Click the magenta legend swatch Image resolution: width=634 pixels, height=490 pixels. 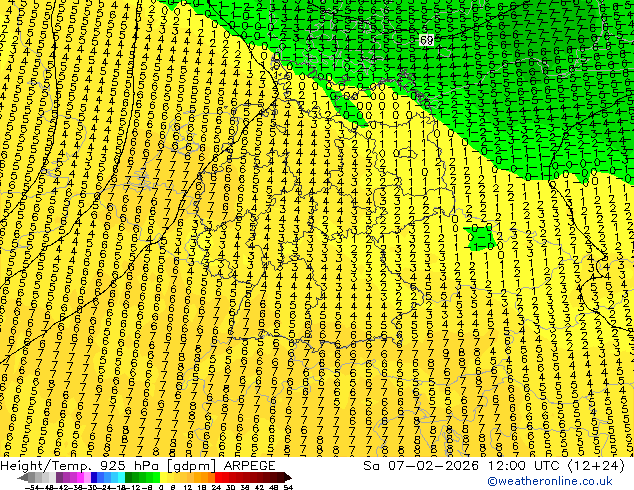(80, 477)
